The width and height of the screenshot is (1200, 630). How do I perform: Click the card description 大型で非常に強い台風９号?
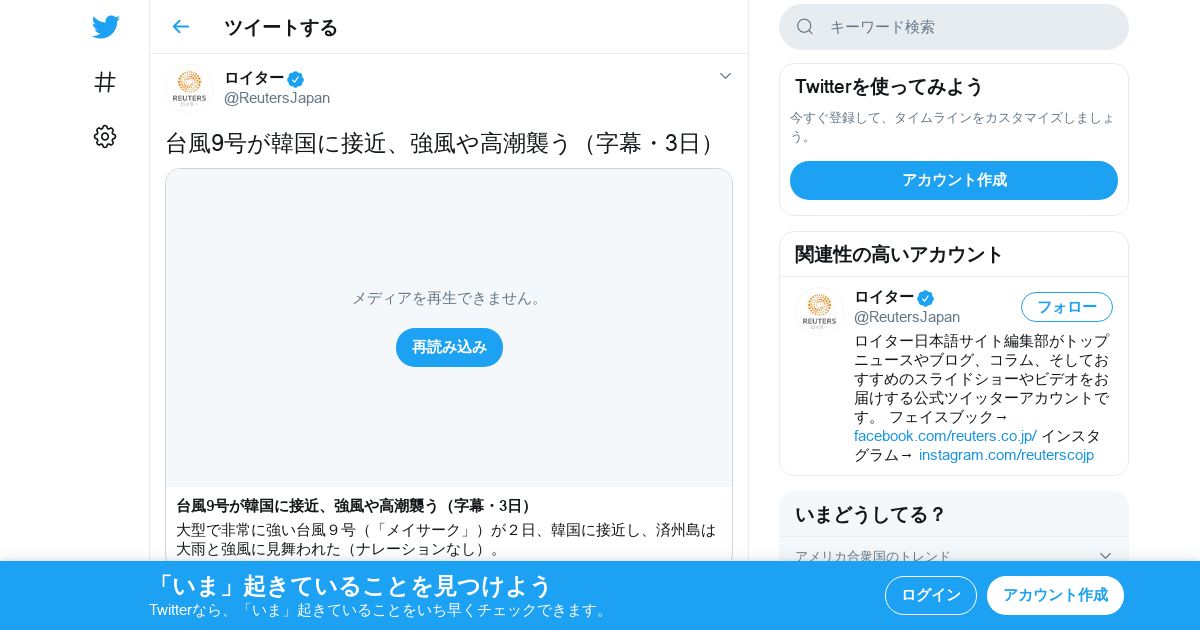446,539
